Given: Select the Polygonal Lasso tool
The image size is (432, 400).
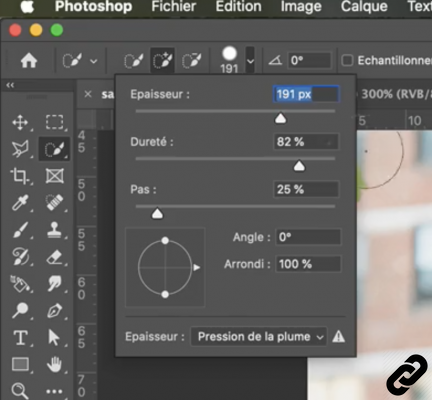Looking at the screenshot, I should 20,149.
